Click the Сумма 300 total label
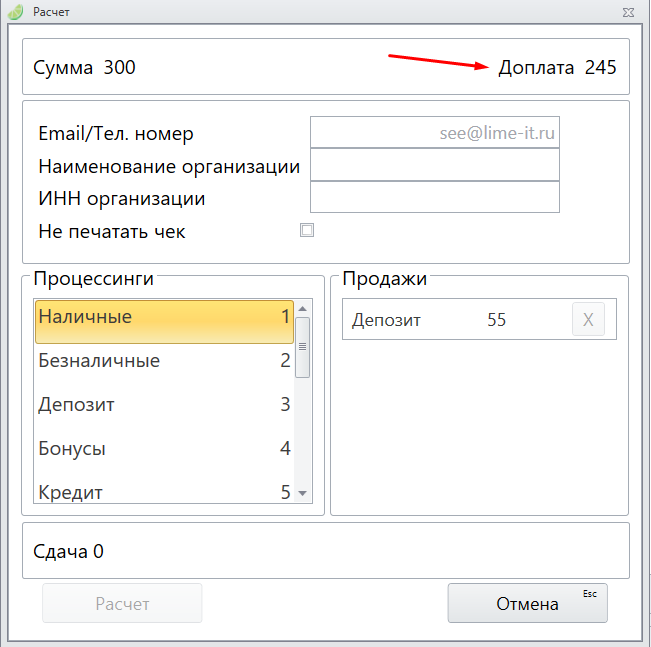The width and height of the screenshot is (651, 647). 85,68
